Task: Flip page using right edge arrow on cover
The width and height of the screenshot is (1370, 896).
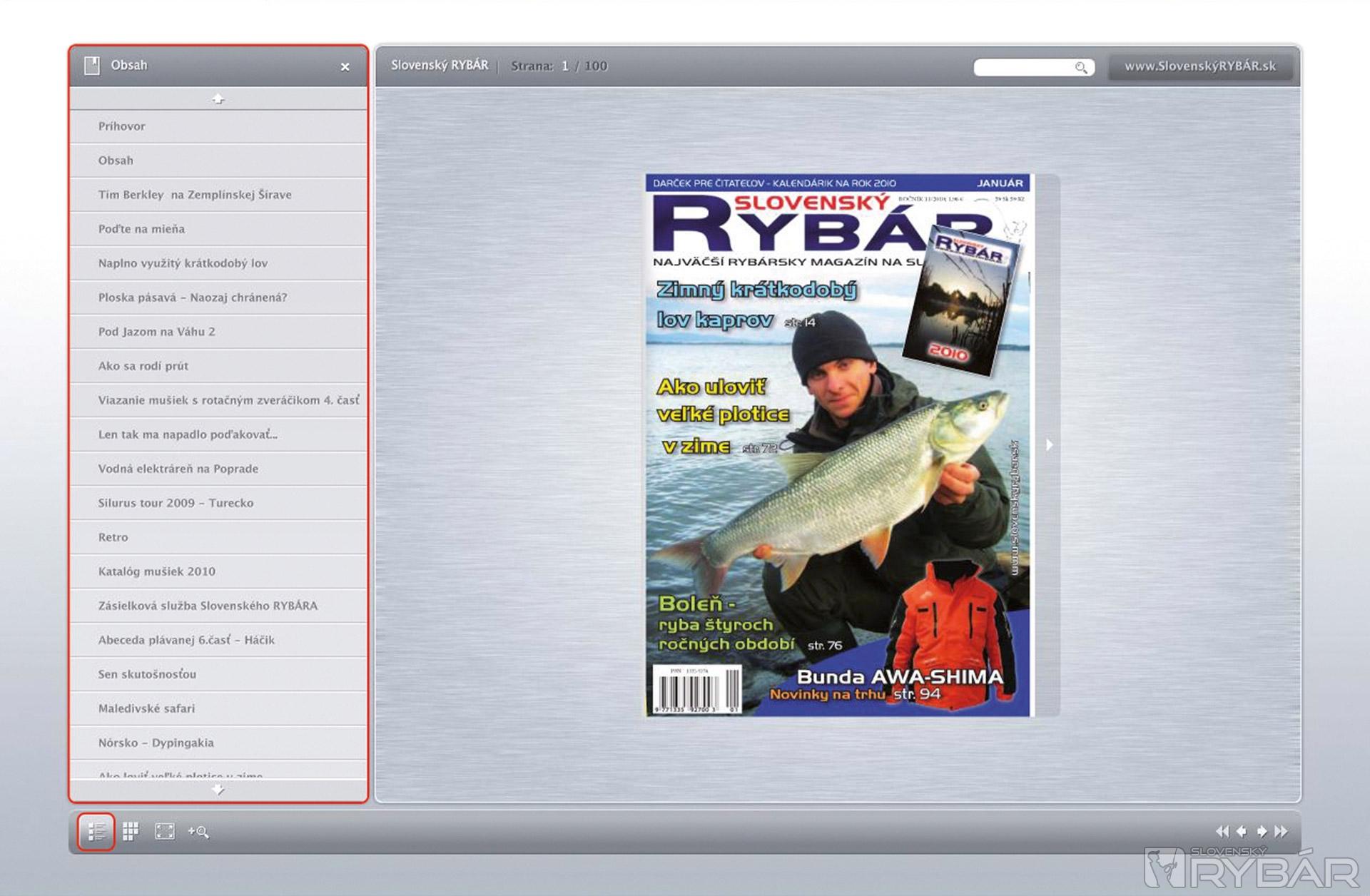Action: 1049,444
